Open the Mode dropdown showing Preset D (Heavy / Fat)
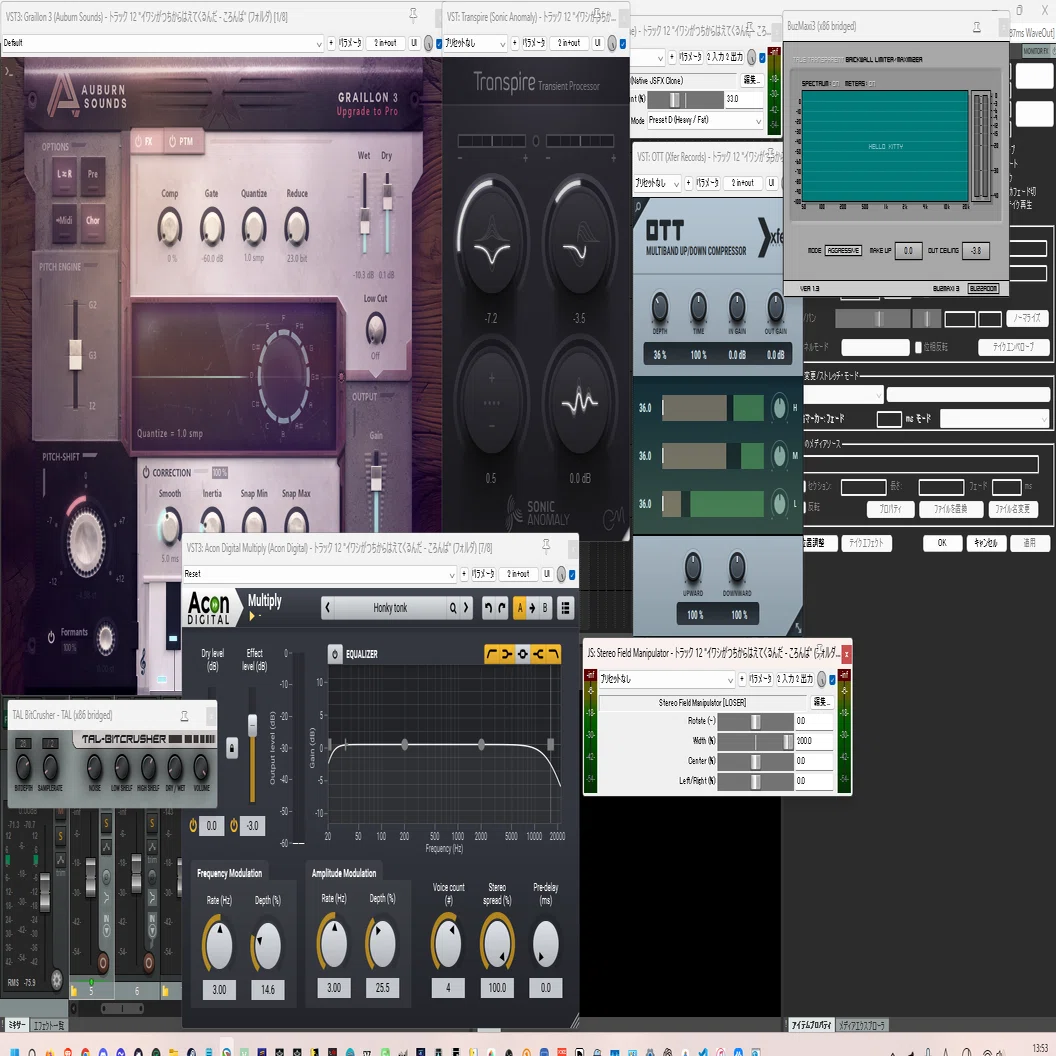The image size is (1056, 1056). coord(704,121)
